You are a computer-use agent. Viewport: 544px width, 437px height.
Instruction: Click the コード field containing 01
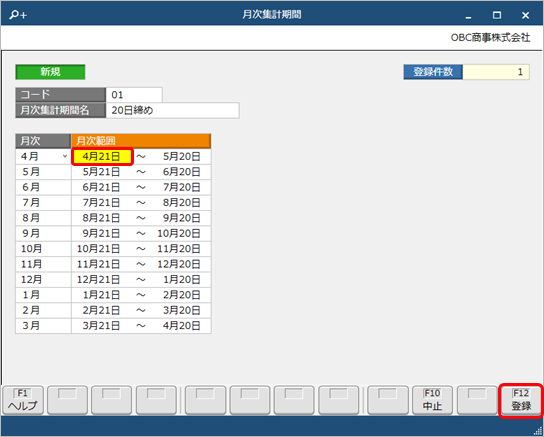[x=134, y=95]
